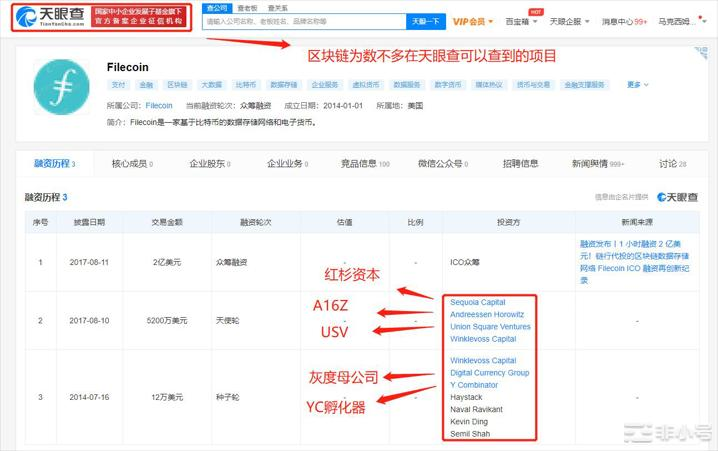Click the 天眼一下 search button

tap(426, 22)
